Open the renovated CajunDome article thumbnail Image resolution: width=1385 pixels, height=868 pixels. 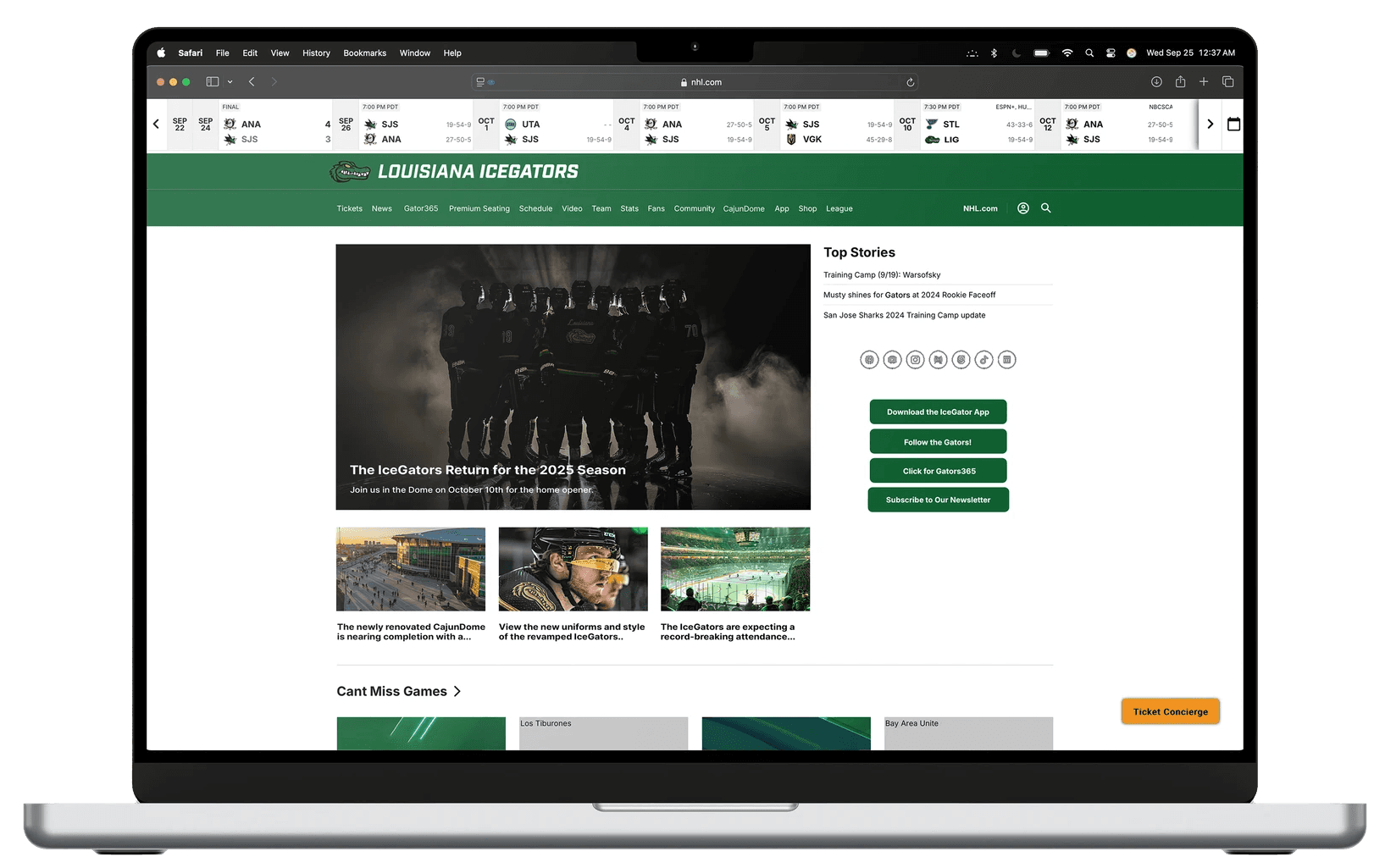point(411,569)
